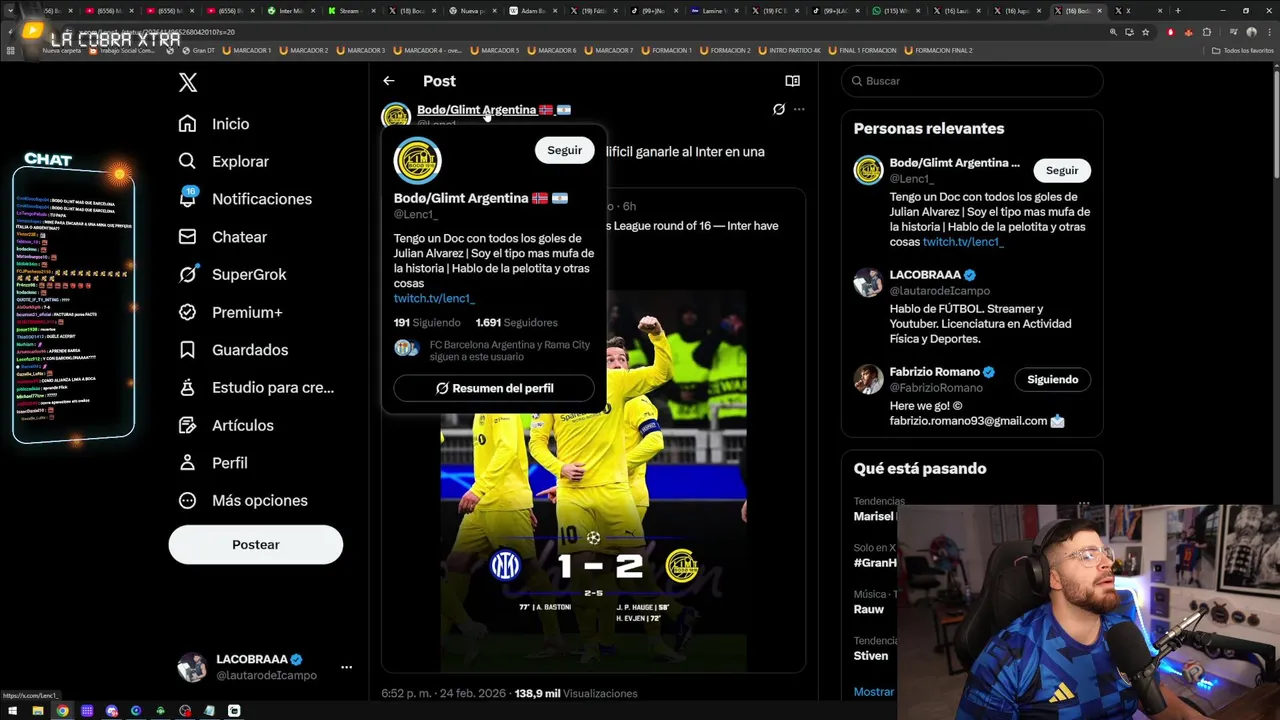The width and height of the screenshot is (1280, 720).
Task: Open Estudio para creadores
Action: point(255,387)
